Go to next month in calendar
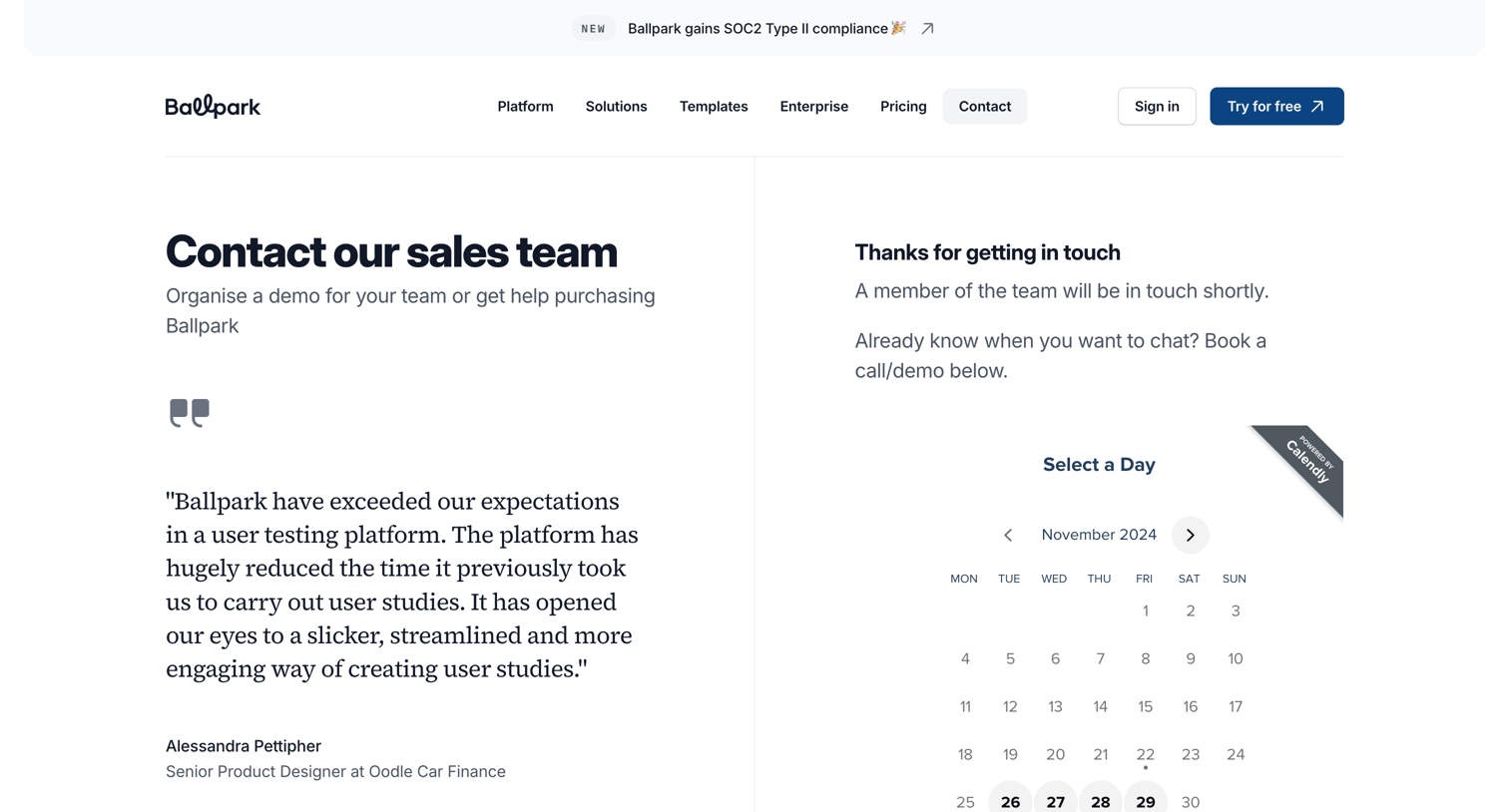The width and height of the screenshot is (1509, 812). (1190, 535)
